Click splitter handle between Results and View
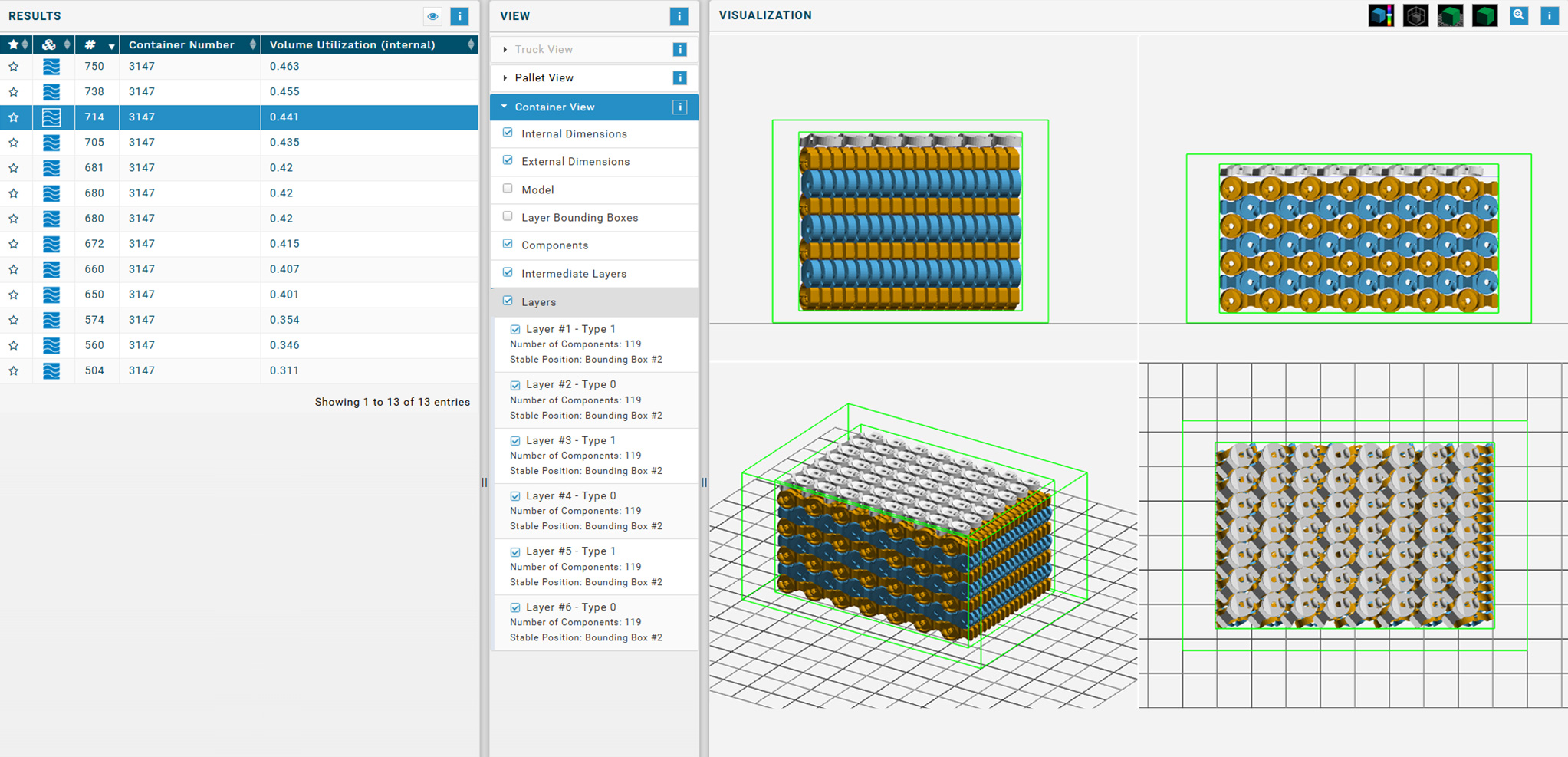Screen dimensions: 1568x757 coord(484,482)
